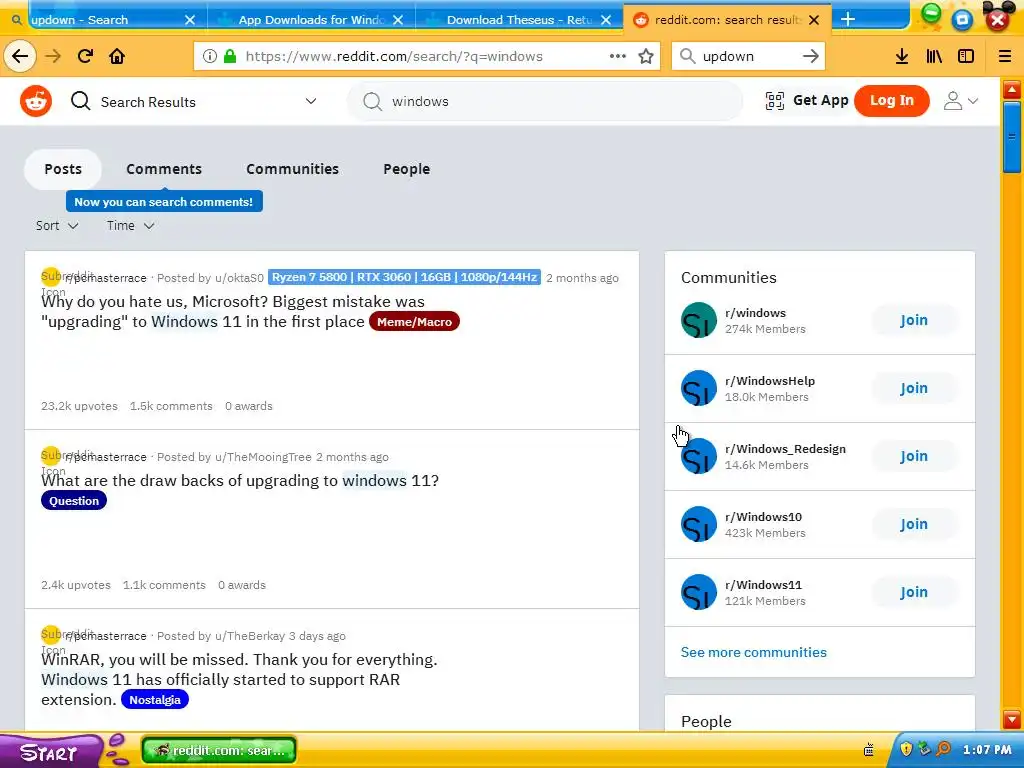Click the magnifier in Reddit search box
1024x768 pixels.
372,101
